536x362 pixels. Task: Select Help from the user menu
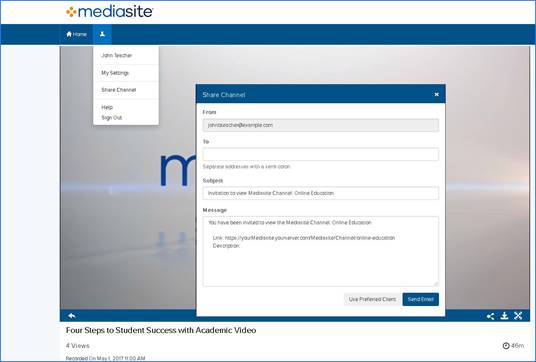pyautogui.click(x=107, y=107)
